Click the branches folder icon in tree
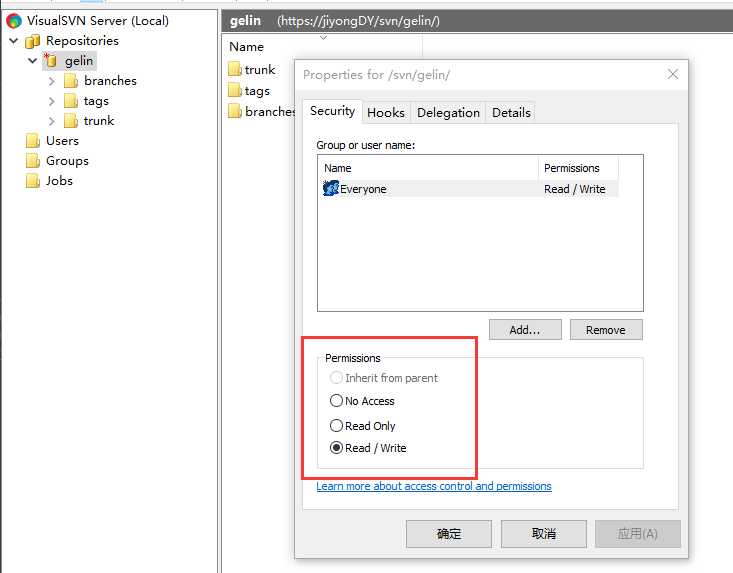The width and height of the screenshot is (733, 573). (71, 81)
